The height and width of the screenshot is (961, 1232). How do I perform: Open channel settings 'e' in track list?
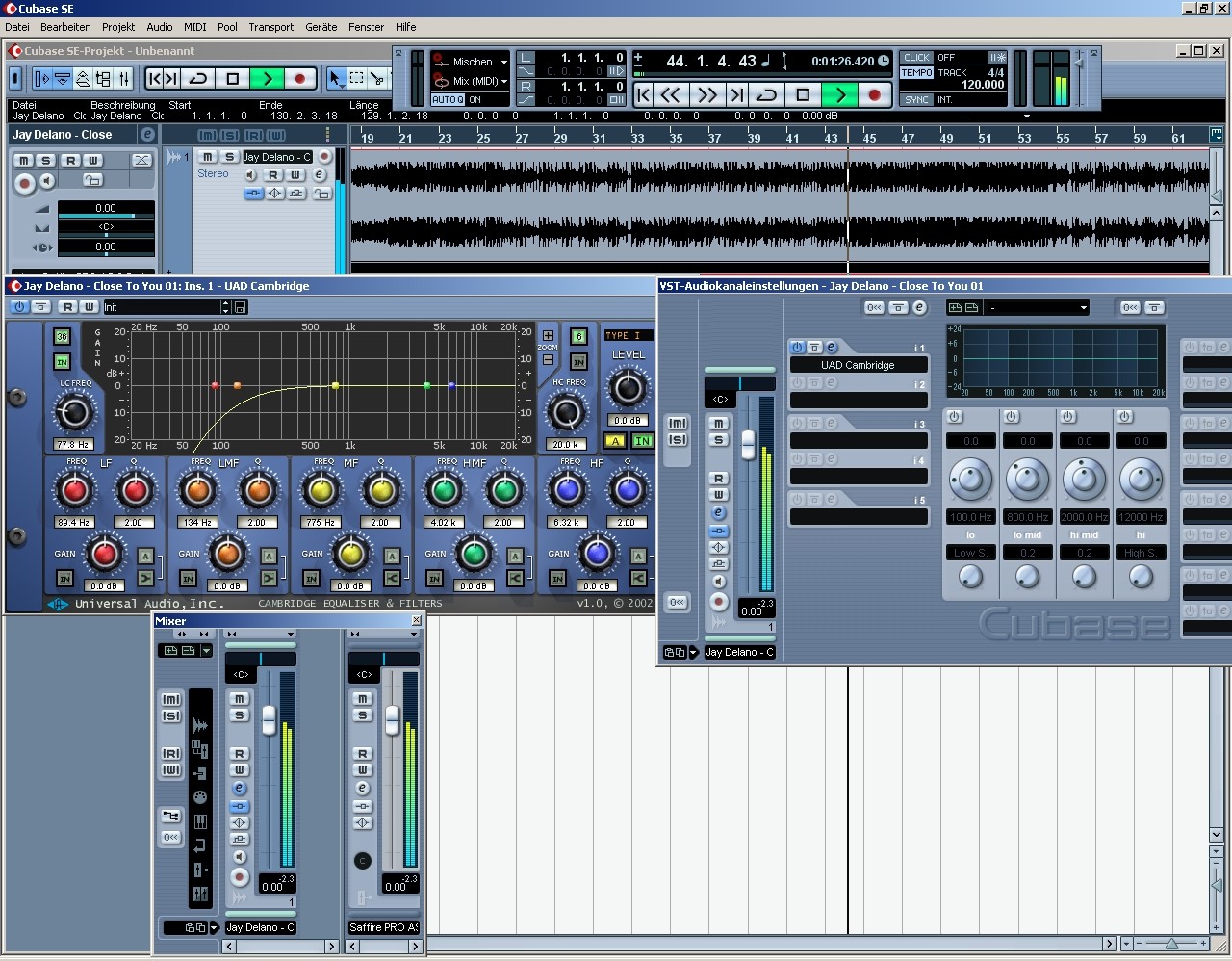319,175
